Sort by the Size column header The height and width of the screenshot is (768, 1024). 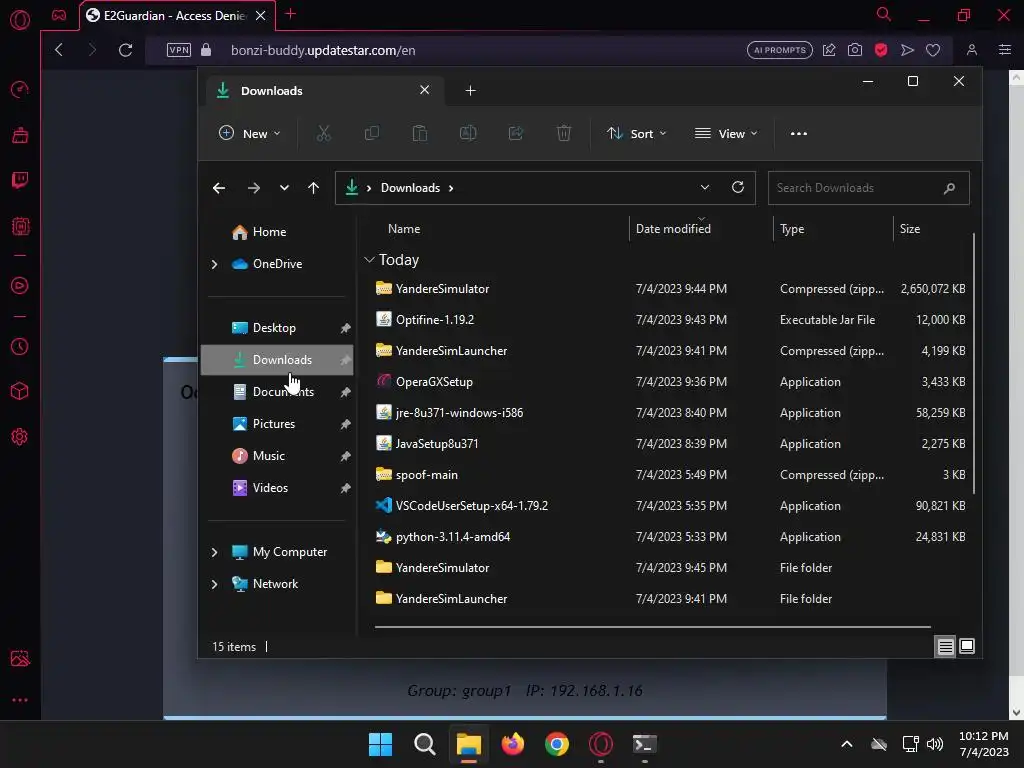pyautogui.click(x=910, y=229)
